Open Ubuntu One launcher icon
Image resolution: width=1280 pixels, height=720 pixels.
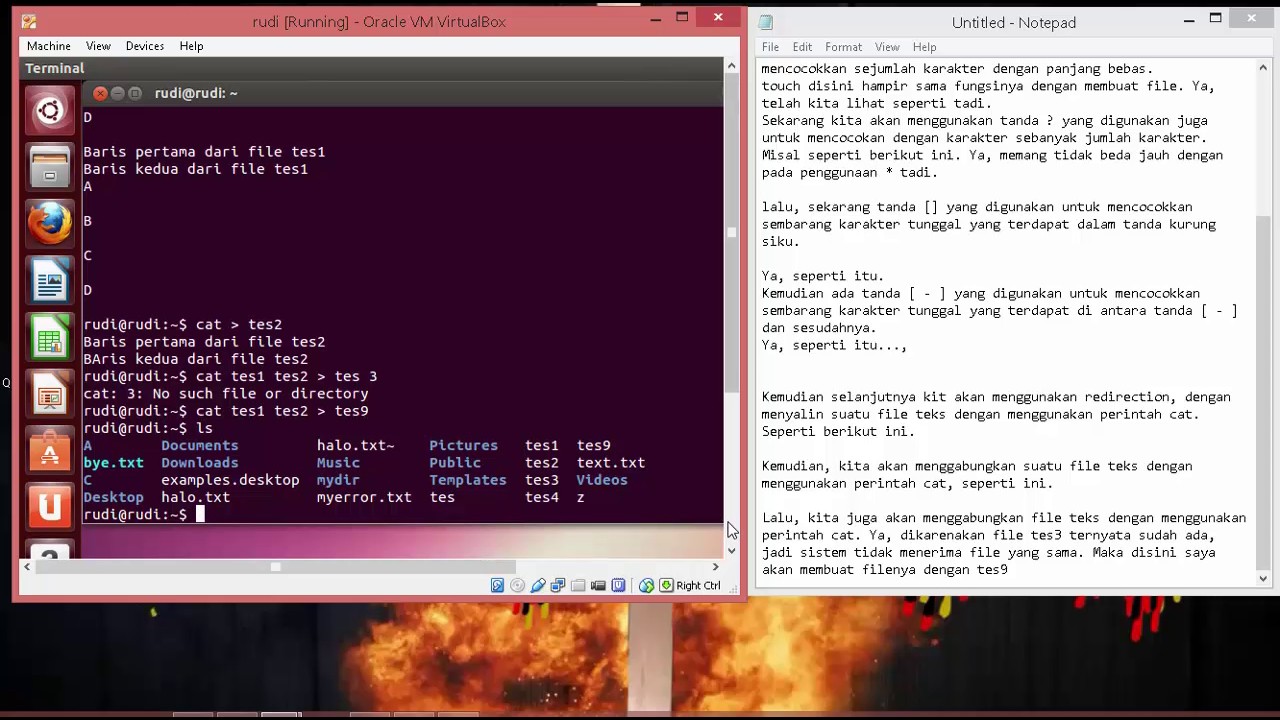pos(50,508)
